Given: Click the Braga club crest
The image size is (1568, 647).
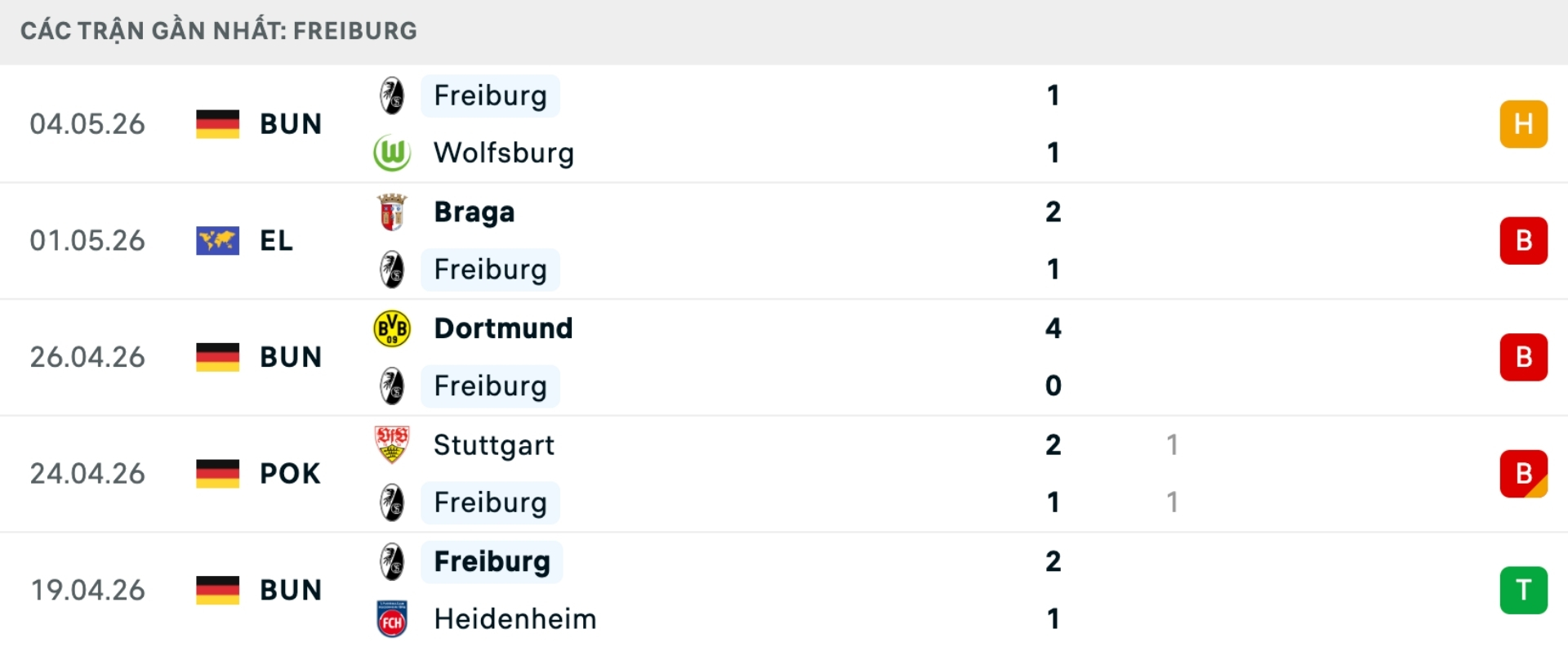Looking at the screenshot, I should pyautogui.click(x=392, y=212).
